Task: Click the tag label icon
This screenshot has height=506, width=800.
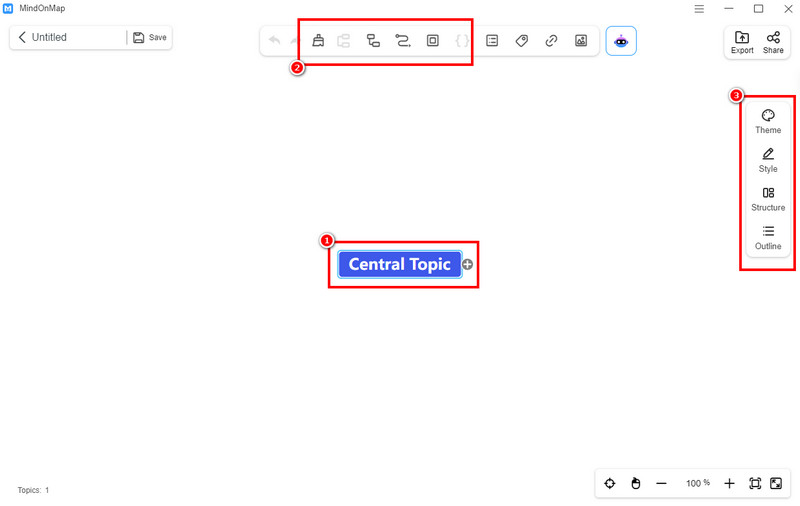Action: (521, 40)
